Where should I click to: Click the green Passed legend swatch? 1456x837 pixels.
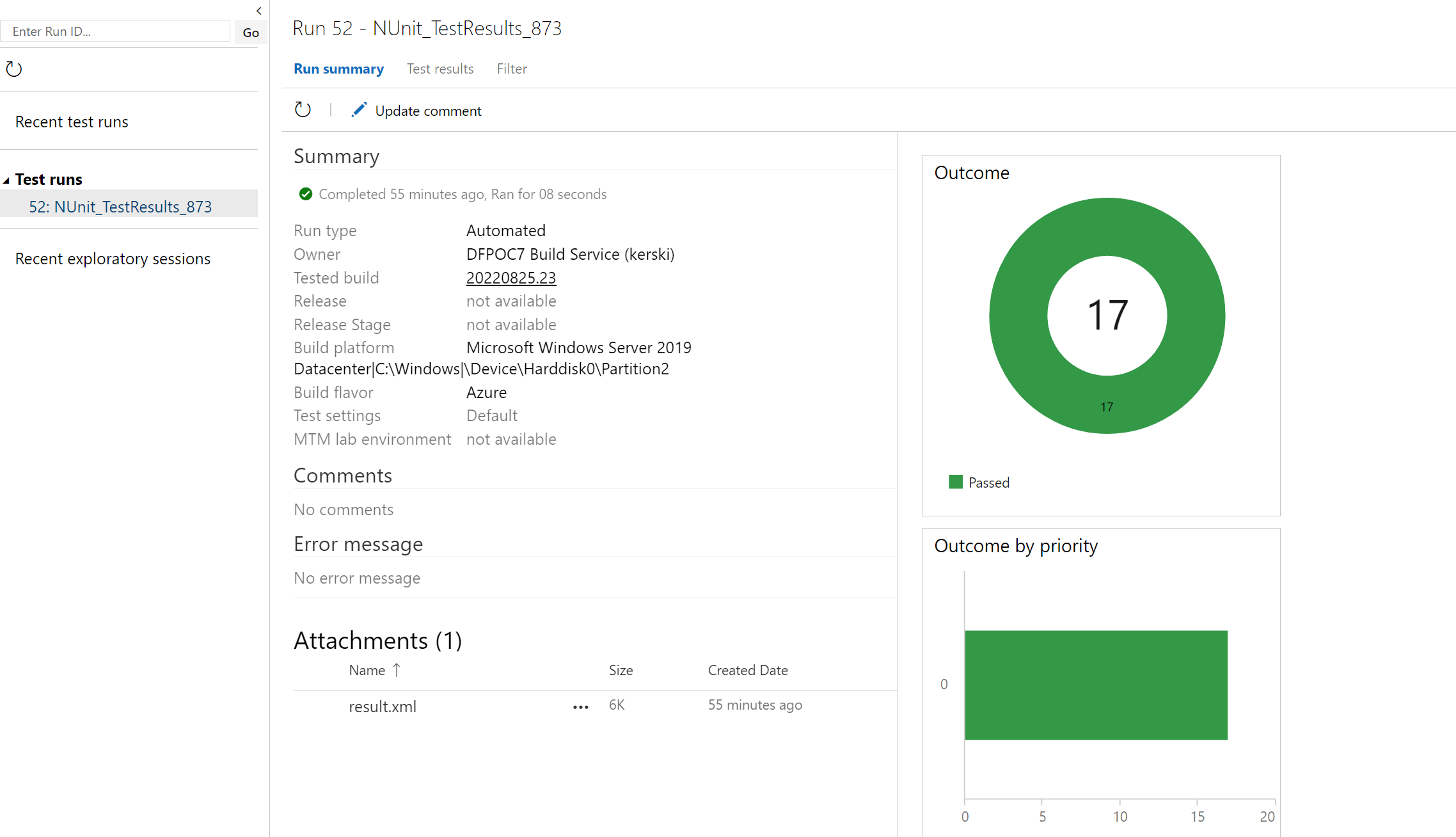tap(956, 482)
